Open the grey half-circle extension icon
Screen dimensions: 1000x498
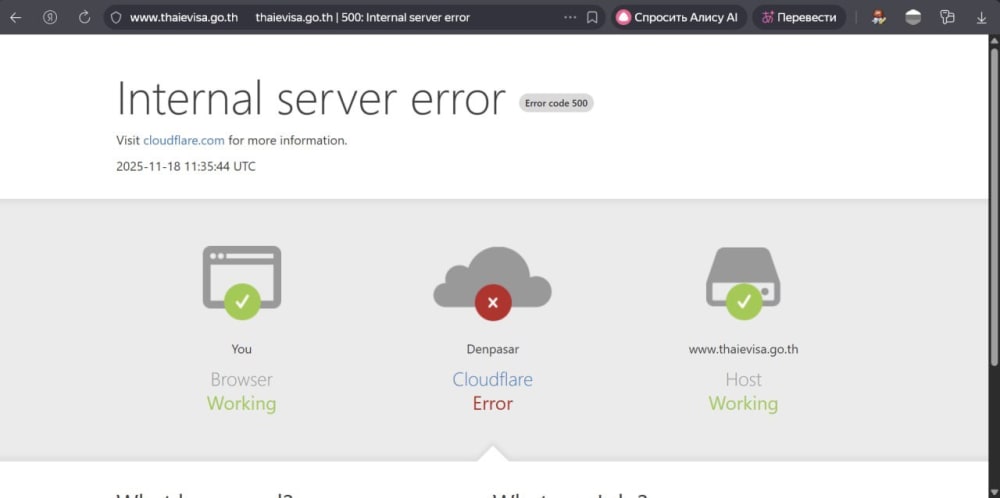coord(913,18)
